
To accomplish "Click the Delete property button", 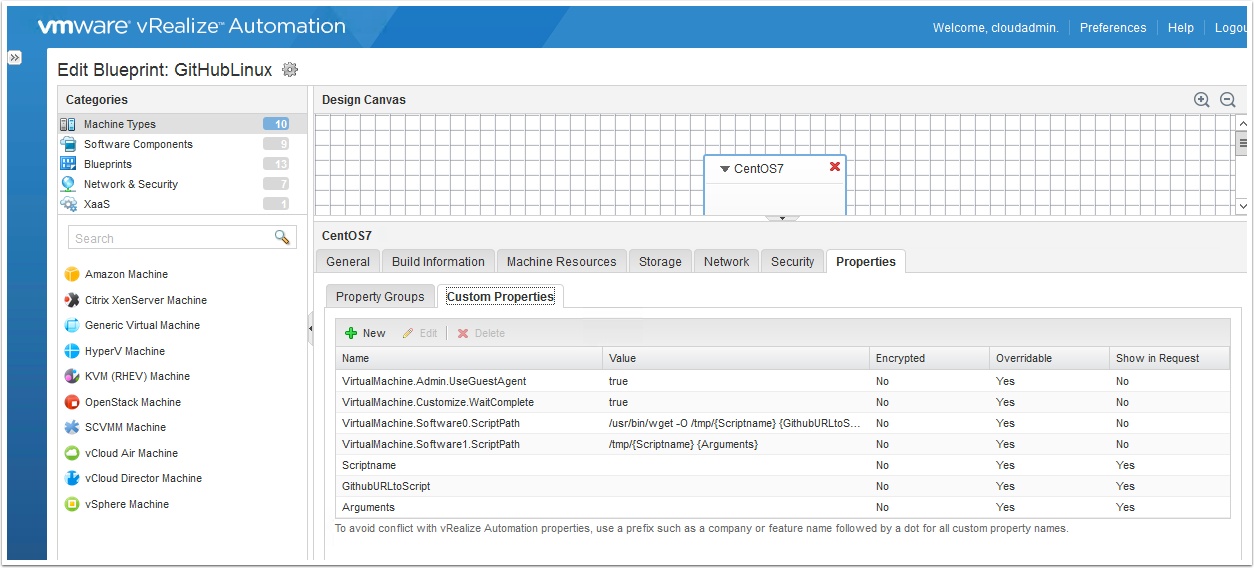I will [481, 333].
